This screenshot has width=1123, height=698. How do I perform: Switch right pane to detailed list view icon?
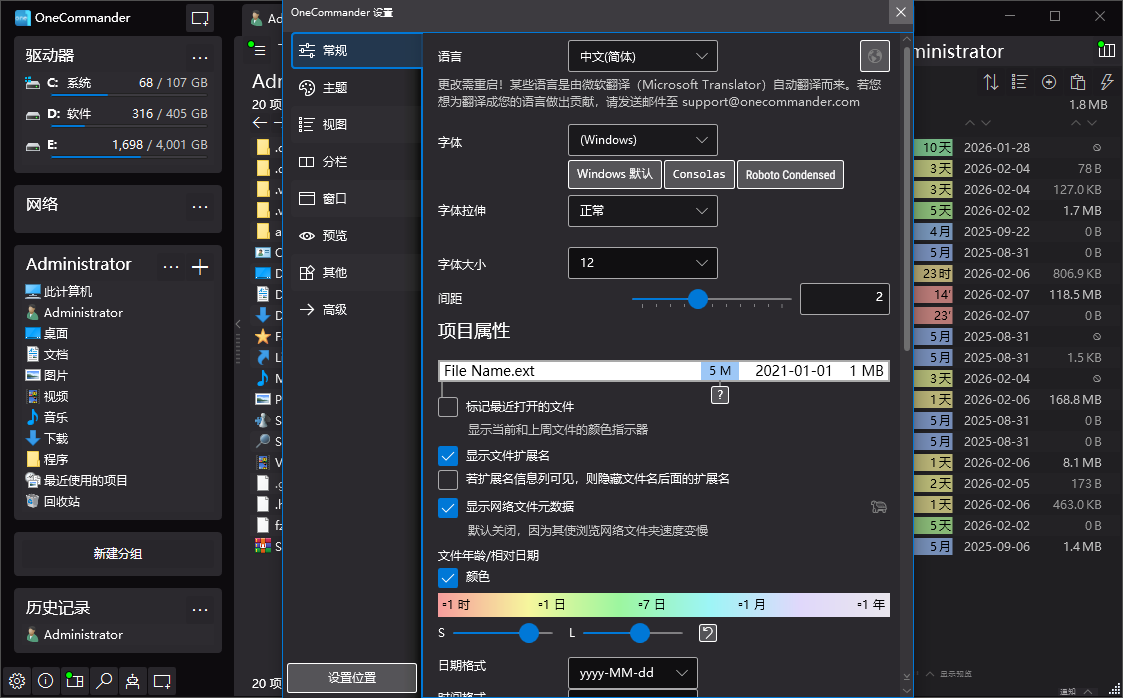1019,82
